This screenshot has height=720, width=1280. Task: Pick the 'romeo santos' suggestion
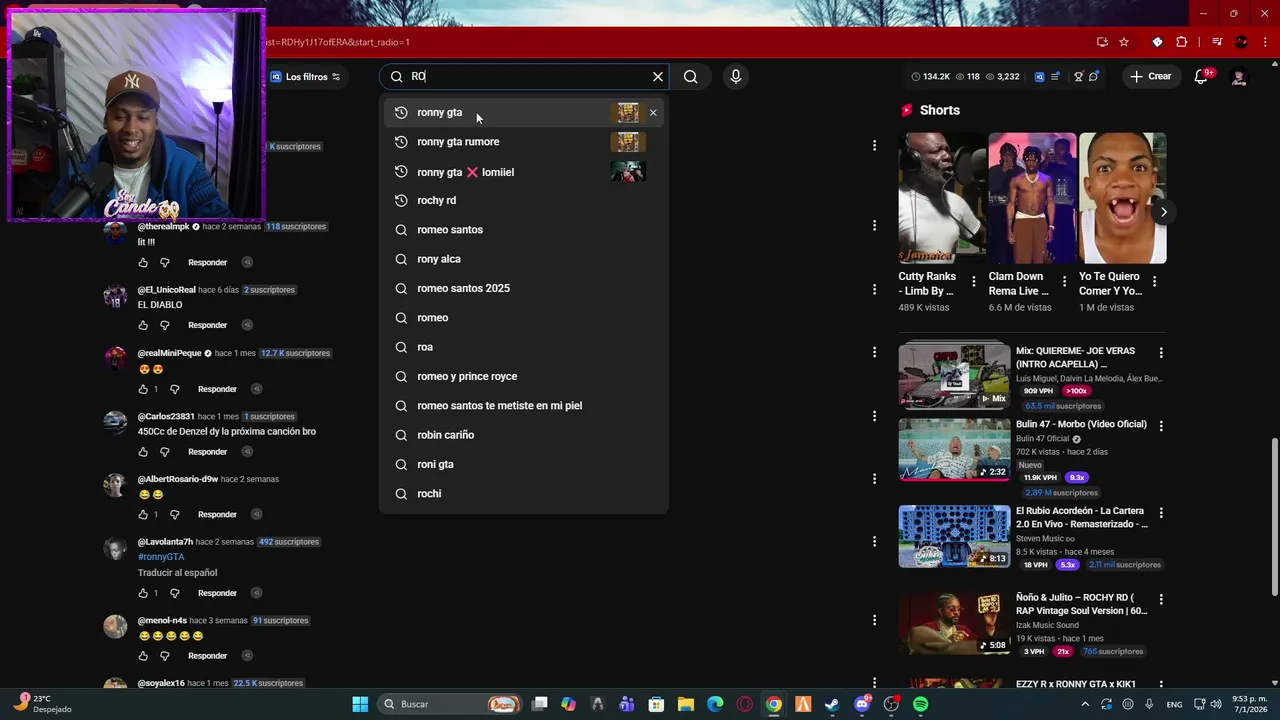coord(523,230)
